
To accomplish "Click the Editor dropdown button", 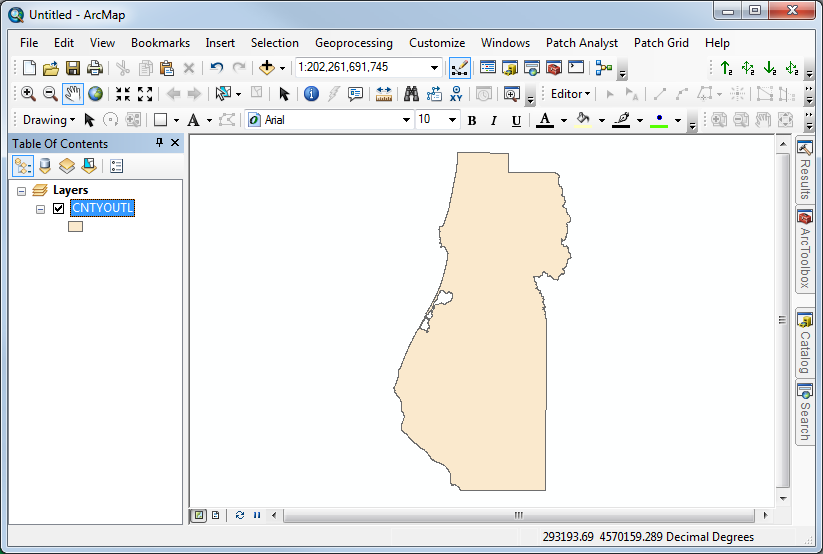I will (570, 94).
